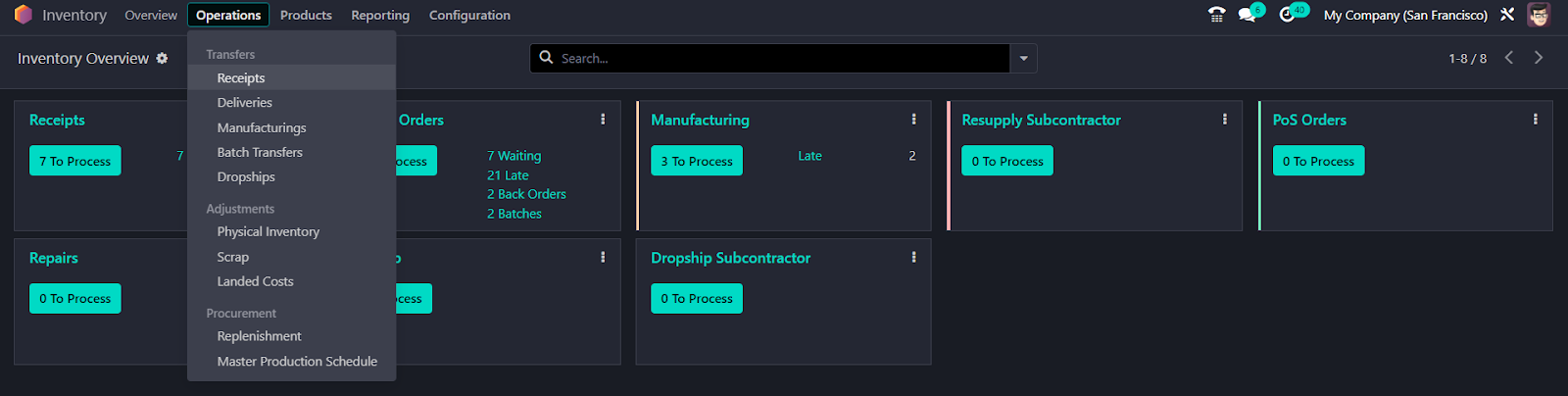Open the Dropship Subcontractor card kebab menu
The height and width of the screenshot is (396, 1568).
click(913, 258)
